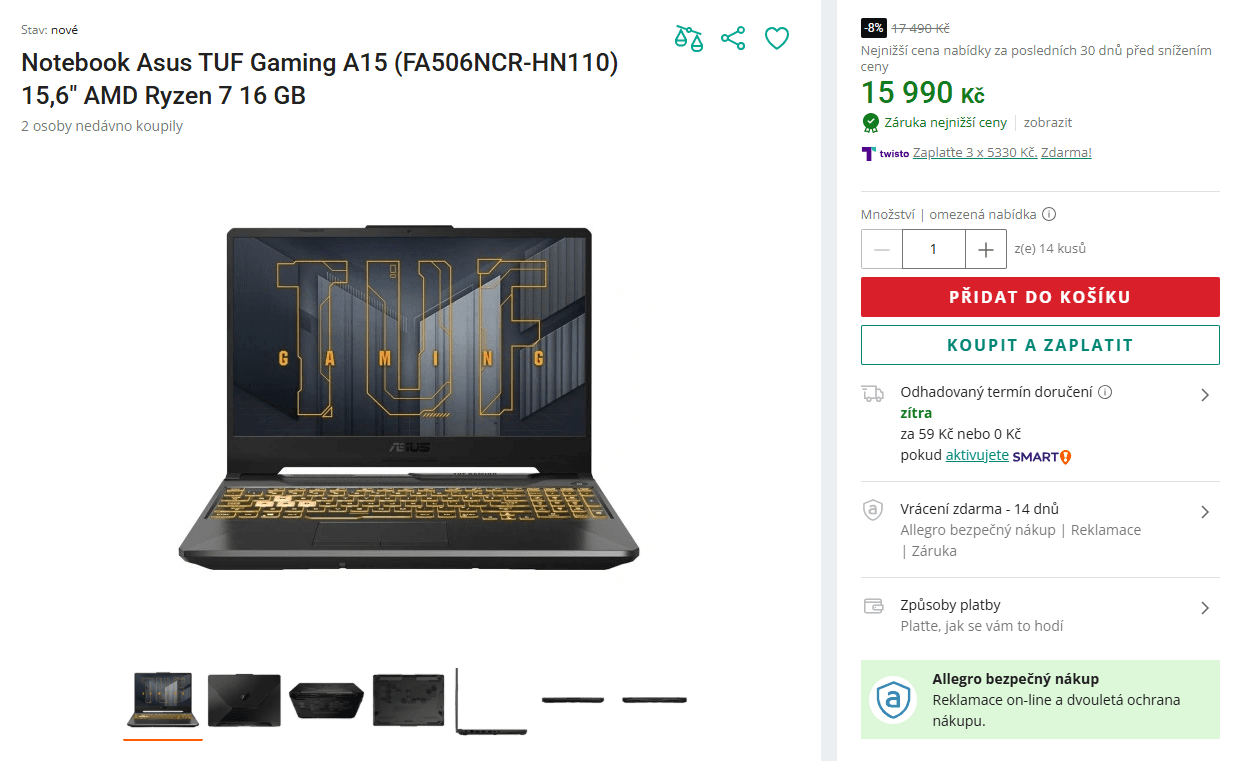Add product to favorites via heart icon
Screen dimensions: 1241x761
777,37
